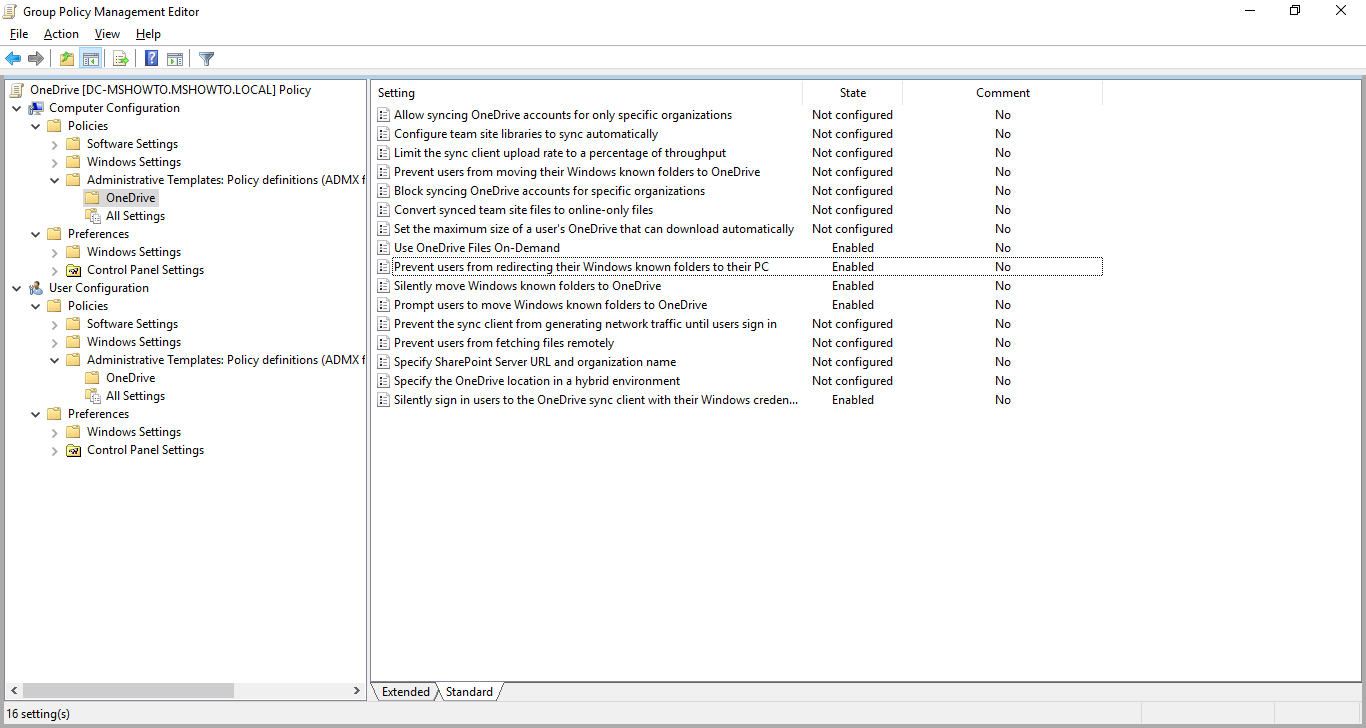The height and width of the screenshot is (728, 1366).
Task: Click the User Configuration node icon
Action: tap(36, 288)
